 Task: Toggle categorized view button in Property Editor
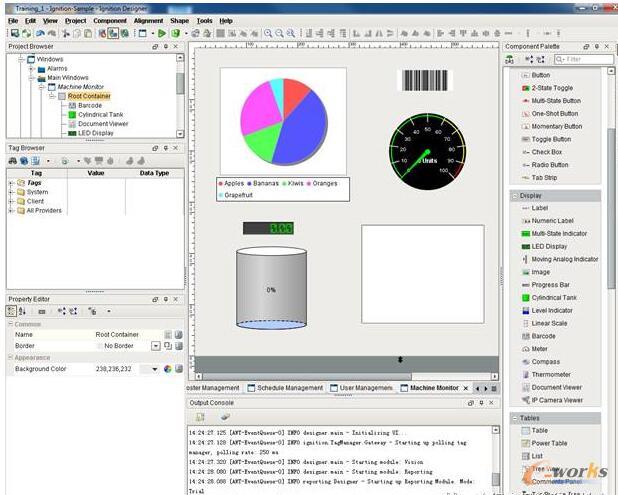pyautogui.click(x=11, y=311)
